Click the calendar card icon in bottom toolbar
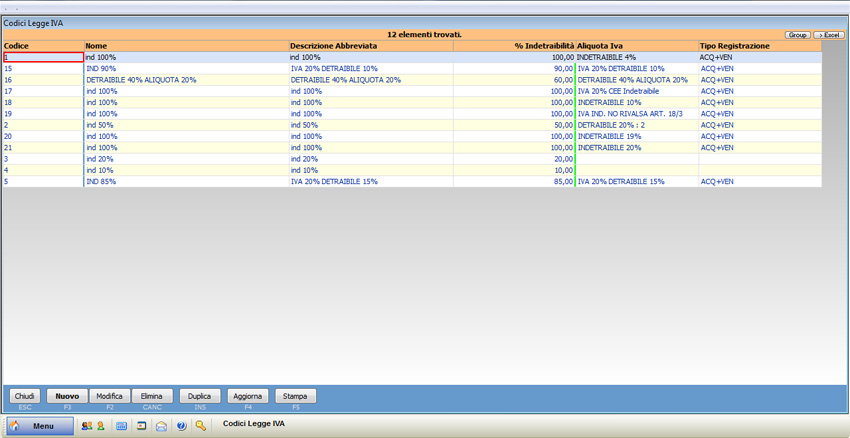This screenshot has width=850, height=438. (142, 426)
